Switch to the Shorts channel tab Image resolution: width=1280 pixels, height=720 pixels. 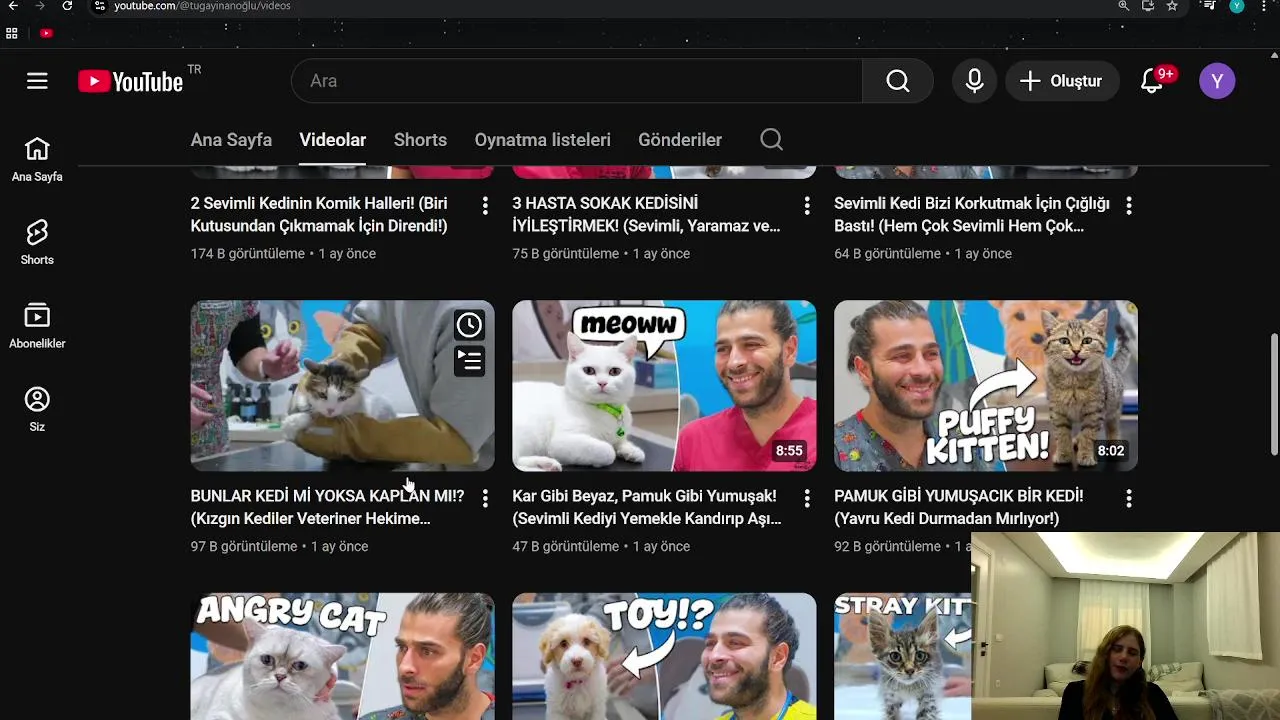tap(420, 140)
